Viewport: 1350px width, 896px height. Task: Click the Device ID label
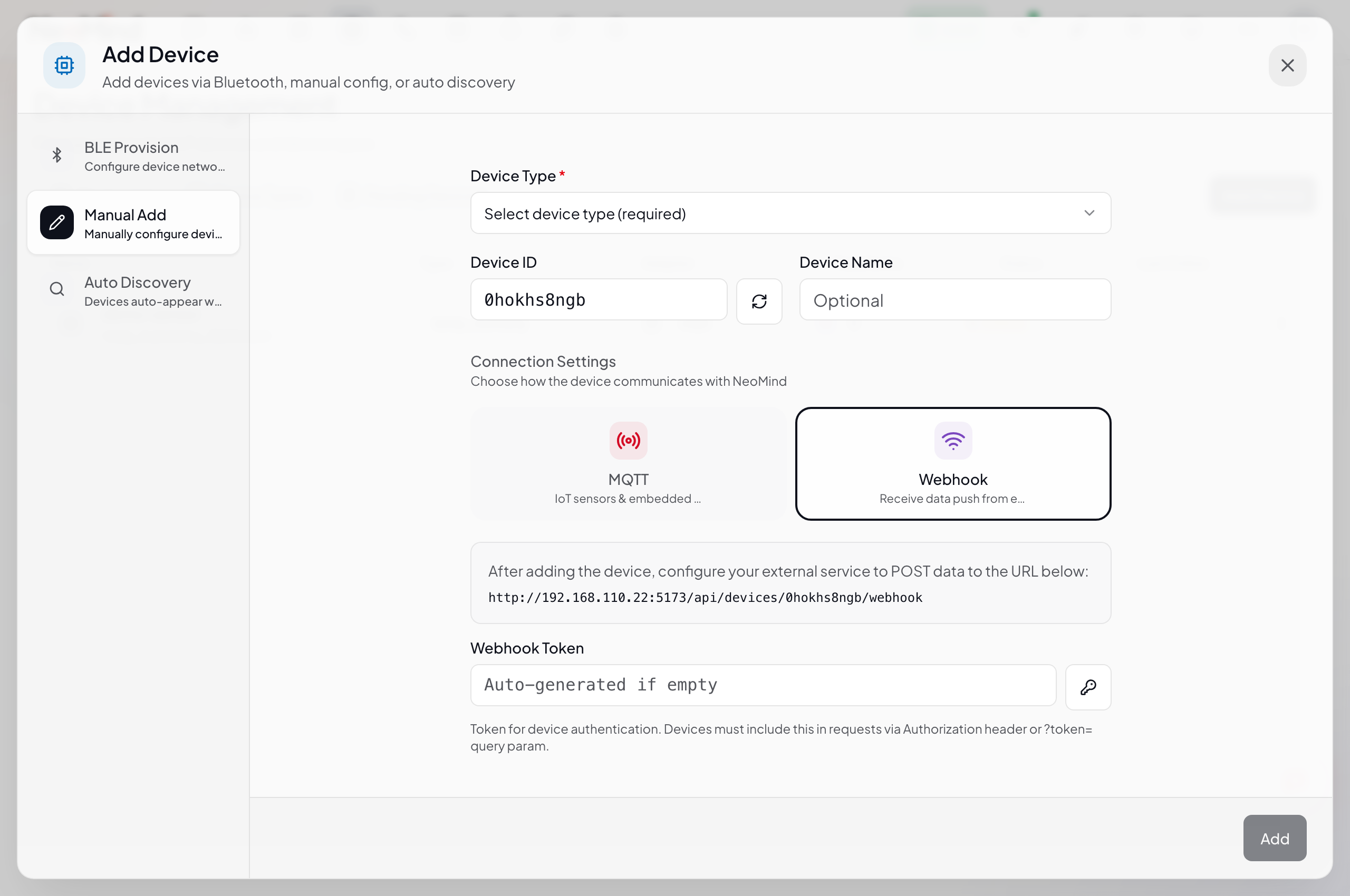coord(503,262)
